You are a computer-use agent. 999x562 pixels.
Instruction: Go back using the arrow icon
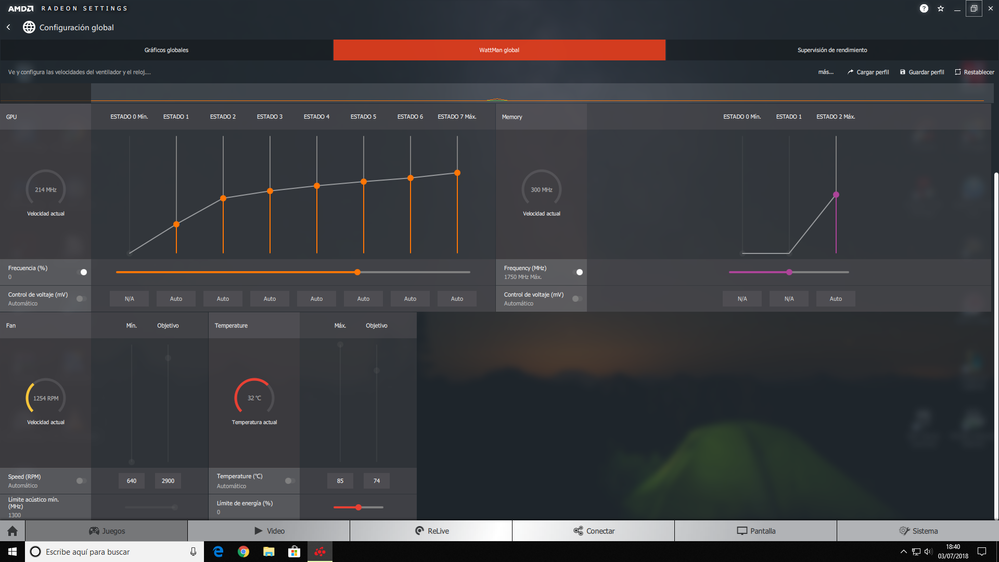[x=8, y=27]
